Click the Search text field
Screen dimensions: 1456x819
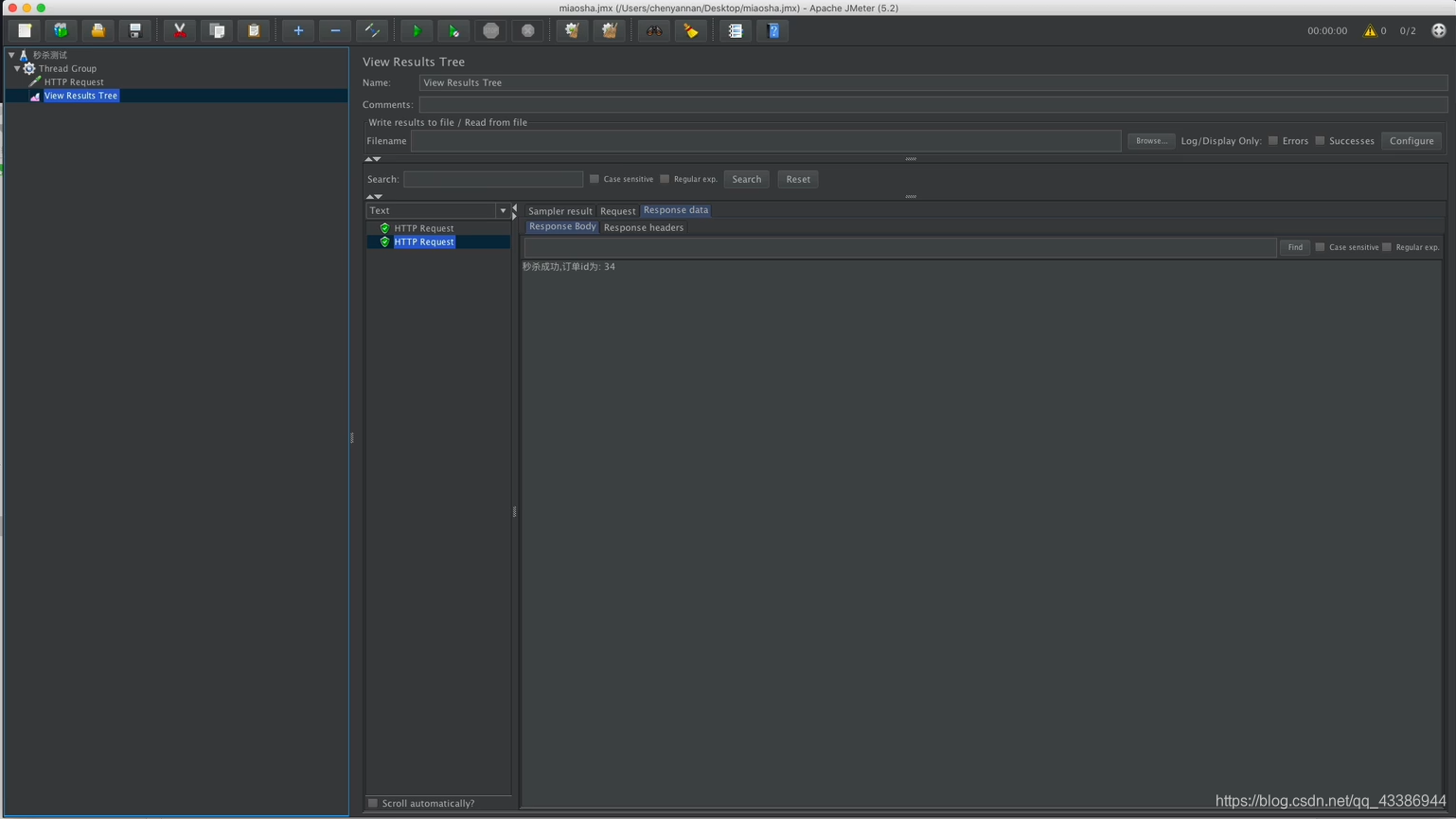pyautogui.click(x=493, y=179)
